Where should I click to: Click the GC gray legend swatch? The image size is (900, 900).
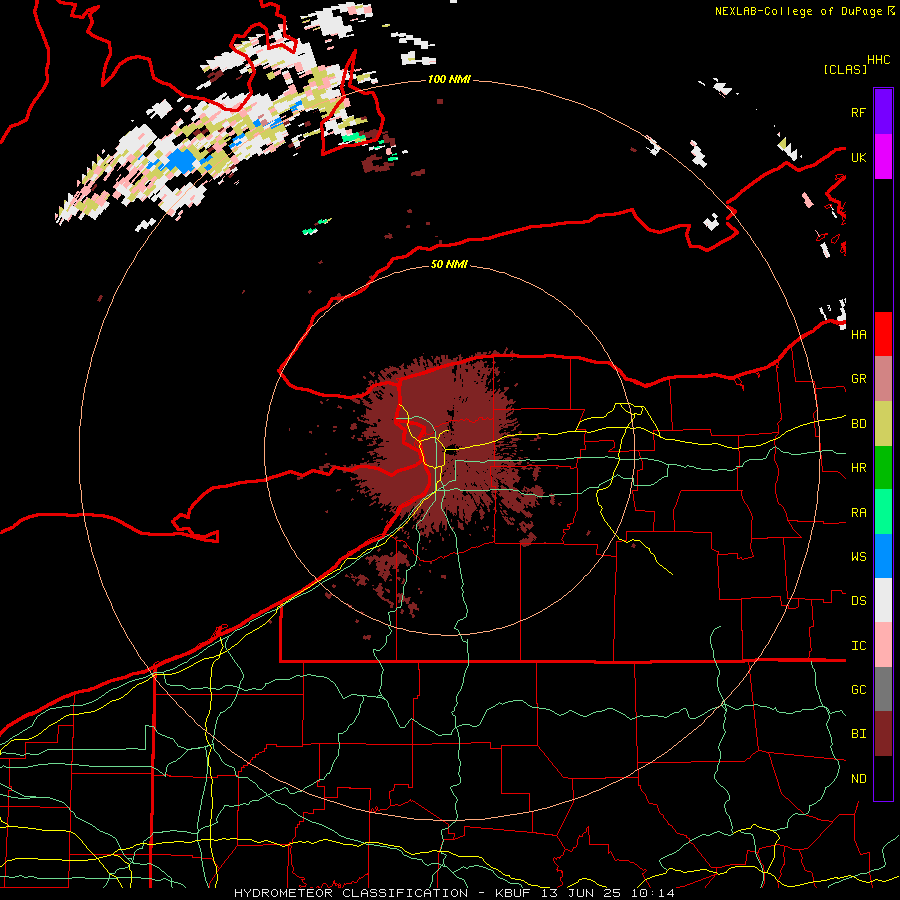point(883,689)
